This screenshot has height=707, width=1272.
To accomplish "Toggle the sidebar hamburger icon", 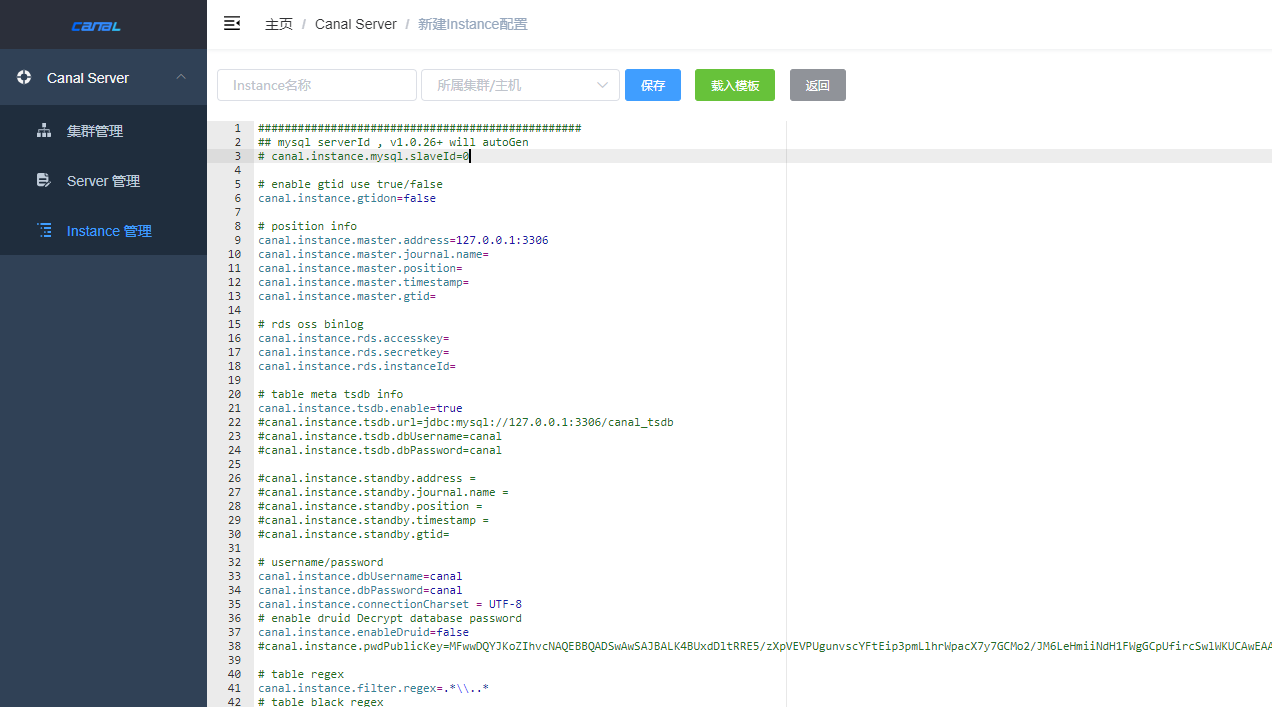I will 232,23.
